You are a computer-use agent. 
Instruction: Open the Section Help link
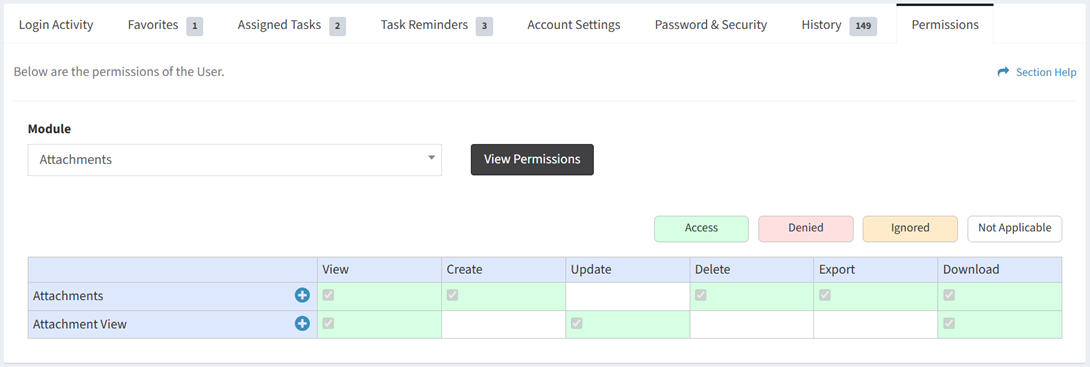pos(1046,72)
